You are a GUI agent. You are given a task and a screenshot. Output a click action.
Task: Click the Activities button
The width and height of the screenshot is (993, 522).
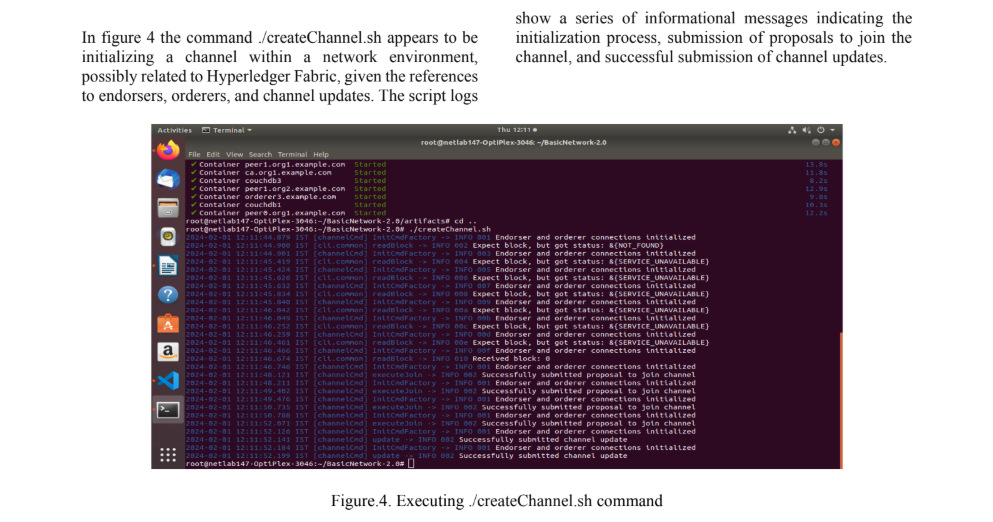174,130
